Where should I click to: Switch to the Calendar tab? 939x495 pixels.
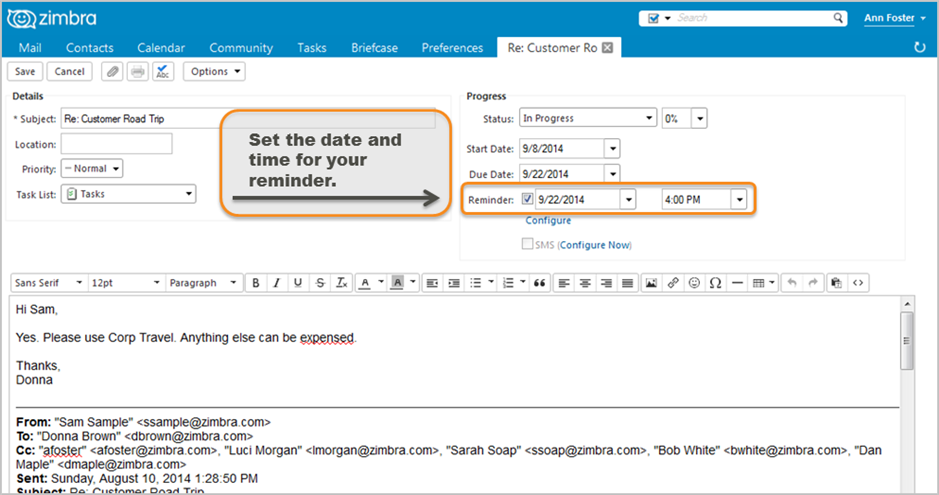pos(161,48)
